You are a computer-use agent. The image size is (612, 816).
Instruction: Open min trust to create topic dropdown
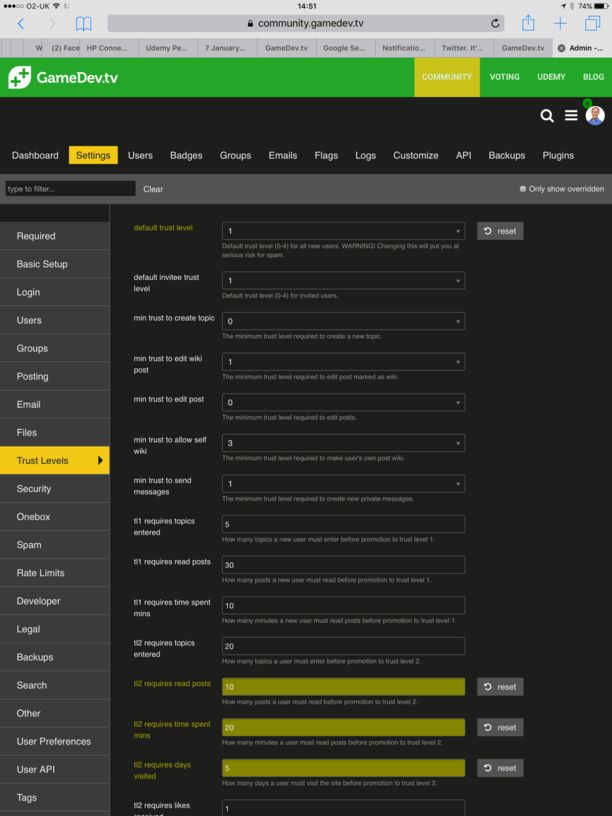343,321
